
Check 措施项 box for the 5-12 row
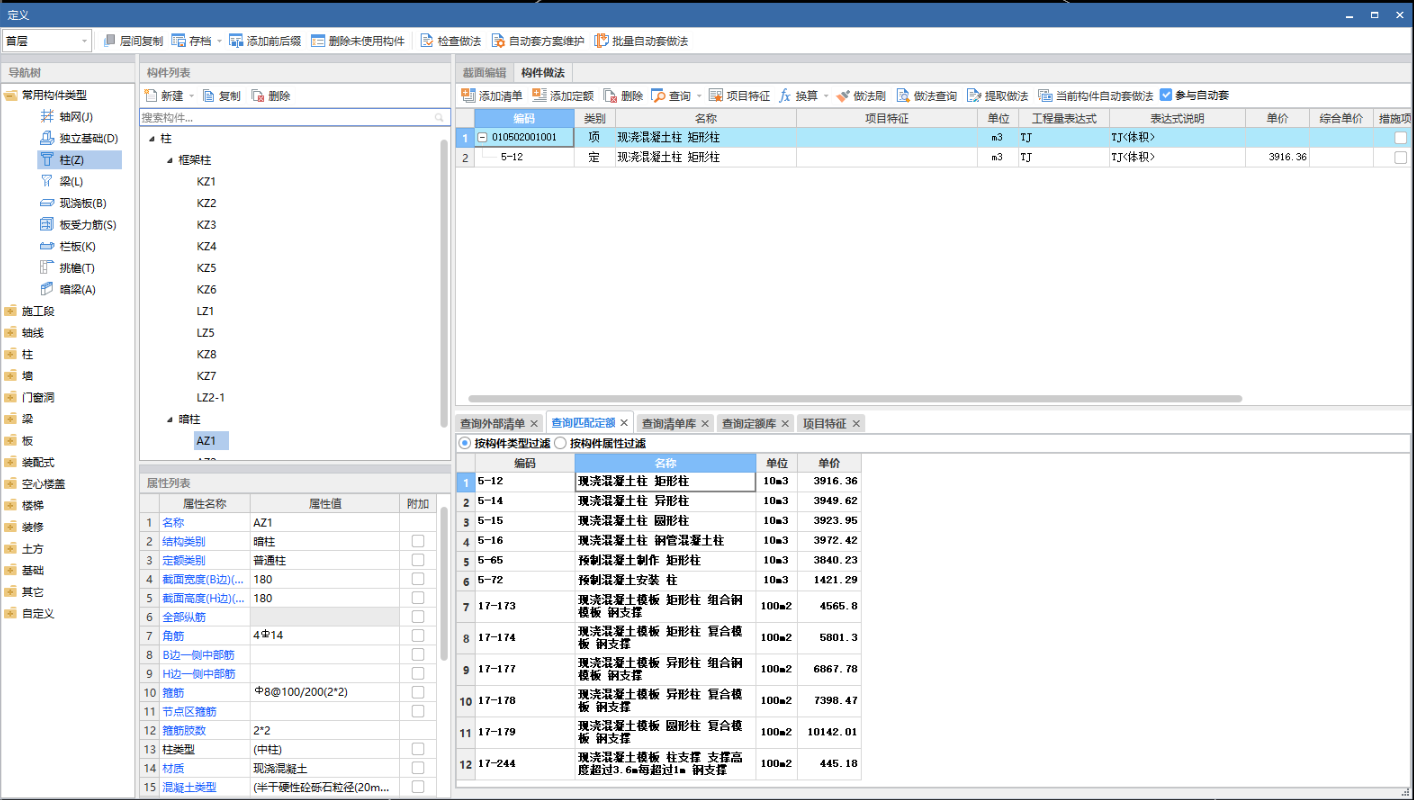point(1400,158)
